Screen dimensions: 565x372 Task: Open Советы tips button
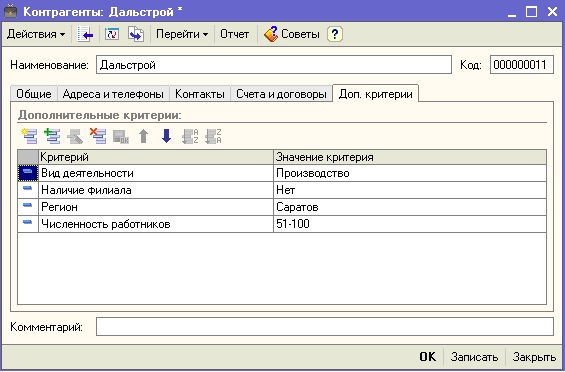292,34
